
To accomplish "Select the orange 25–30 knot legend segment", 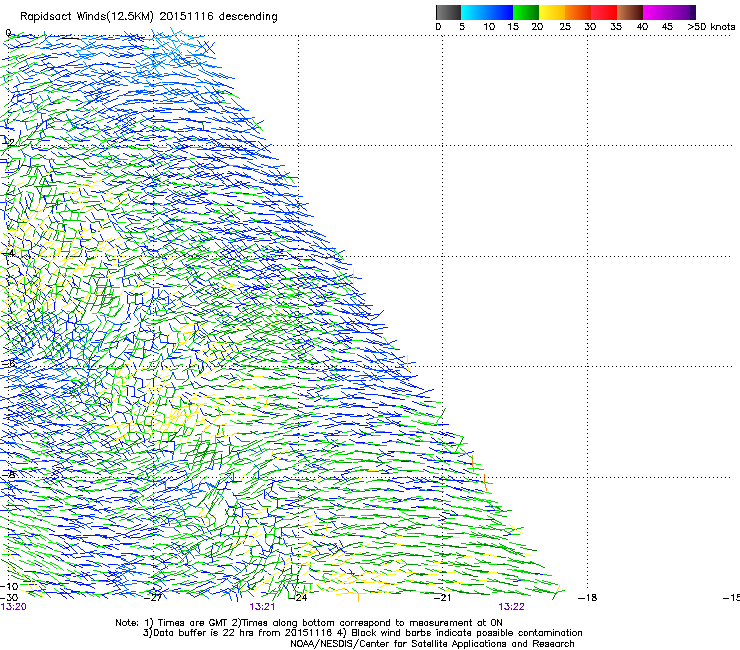I will [578, 12].
